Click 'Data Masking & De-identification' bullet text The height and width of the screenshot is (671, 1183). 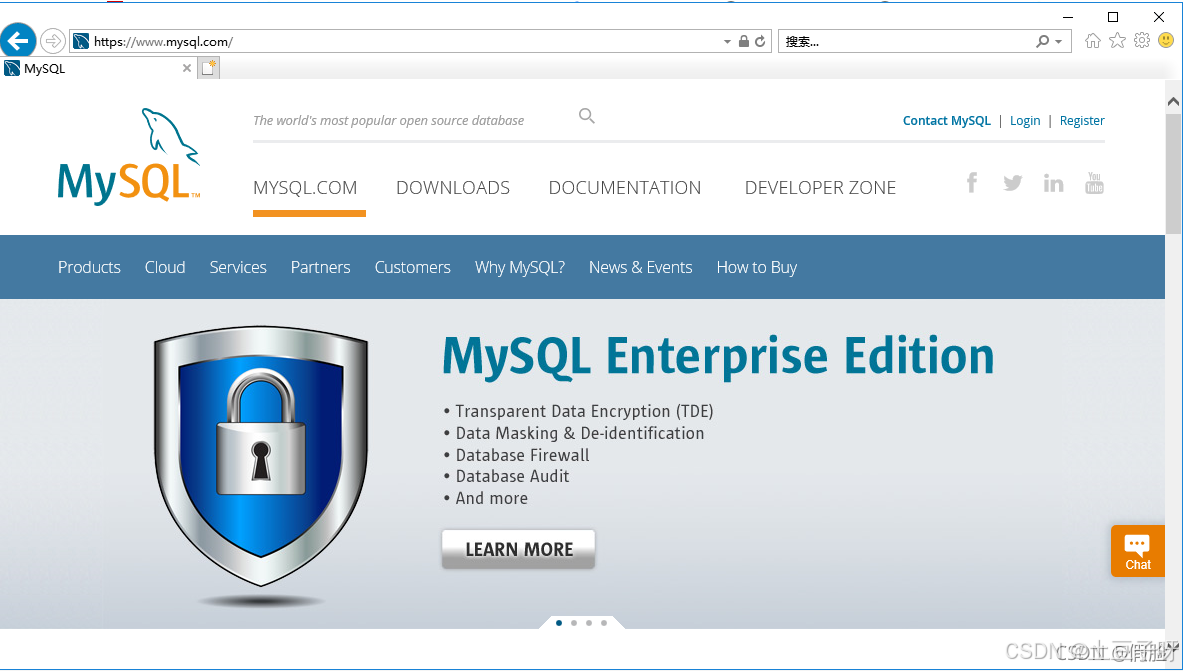pyautogui.click(x=579, y=433)
